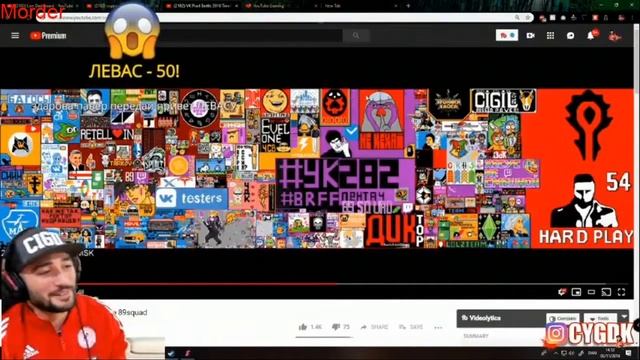Open the notifications bell
The image size is (640, 360).
click(591, 36)
